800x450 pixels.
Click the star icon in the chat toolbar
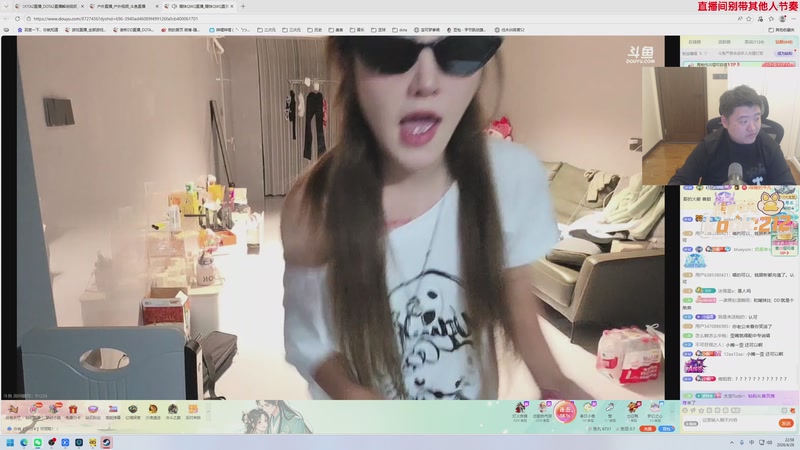[702, 410]
